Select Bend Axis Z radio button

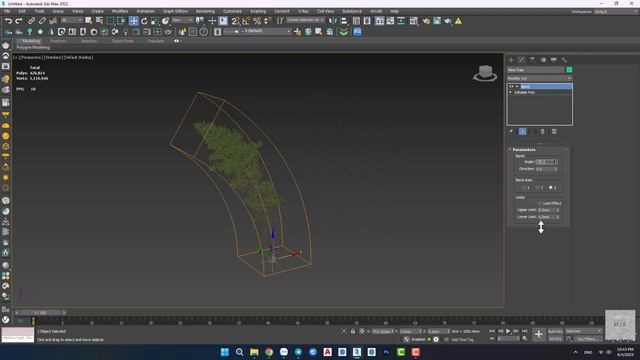[551, 187]
